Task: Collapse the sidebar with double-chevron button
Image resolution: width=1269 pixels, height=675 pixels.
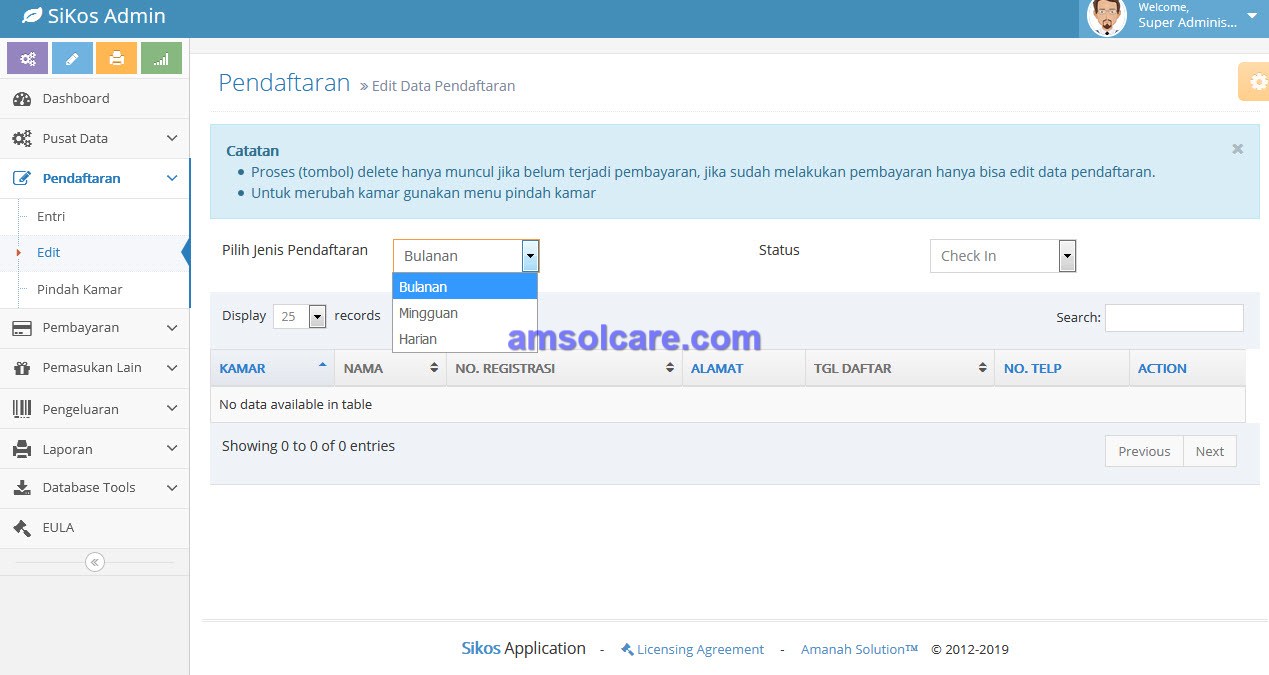Action: [95, 562]
